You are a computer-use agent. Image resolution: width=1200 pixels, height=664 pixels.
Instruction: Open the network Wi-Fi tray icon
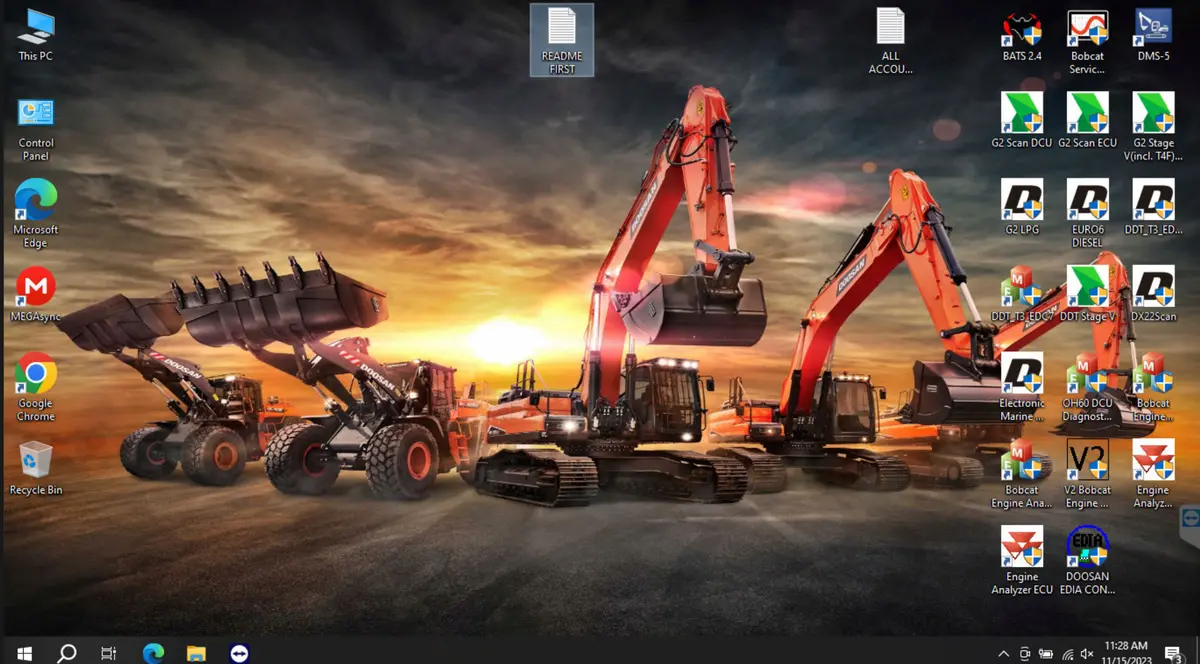click(x=1068, y=654)
